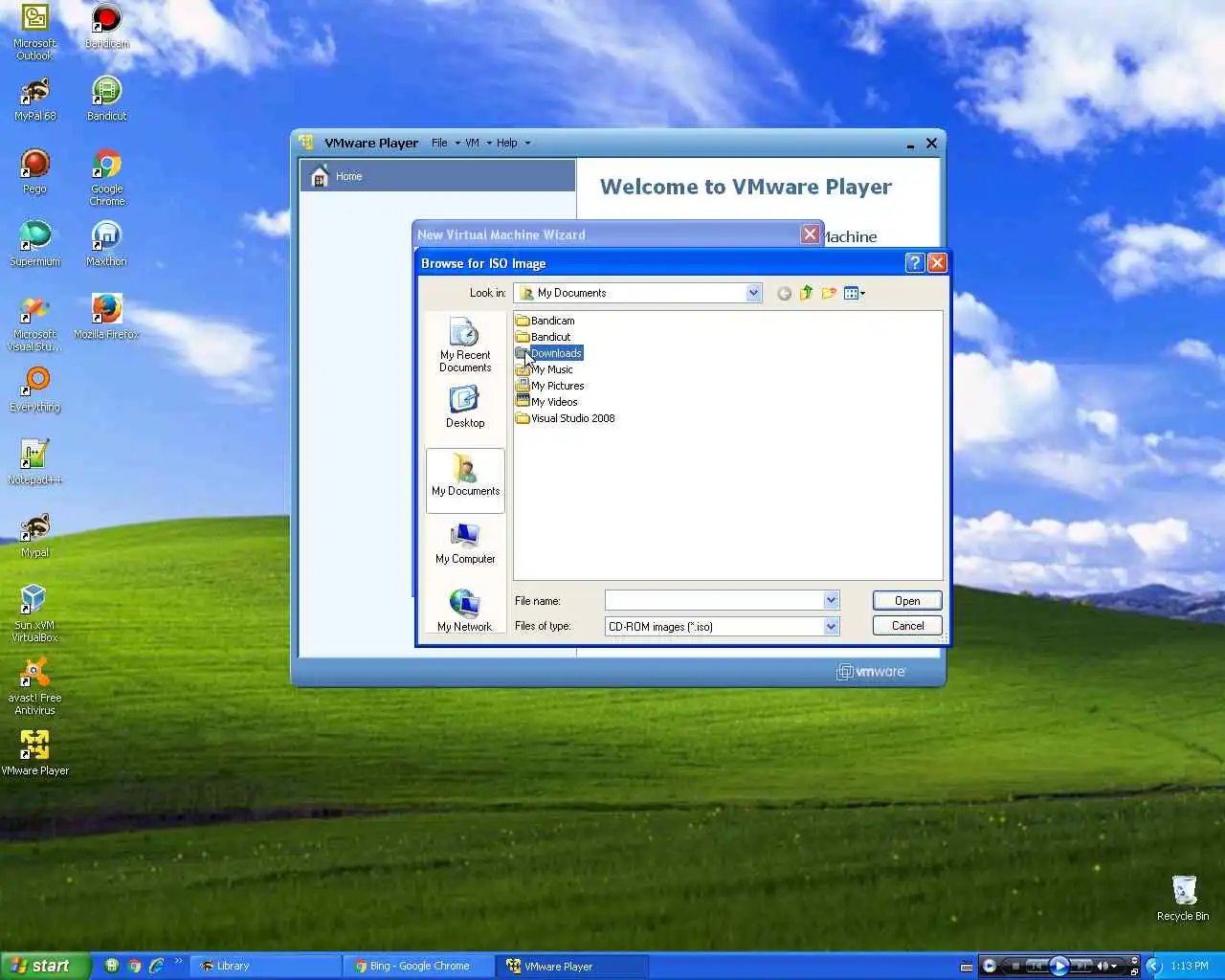
Task: Expand the File name dropdown arrow
Action: [x=831, y=600]
